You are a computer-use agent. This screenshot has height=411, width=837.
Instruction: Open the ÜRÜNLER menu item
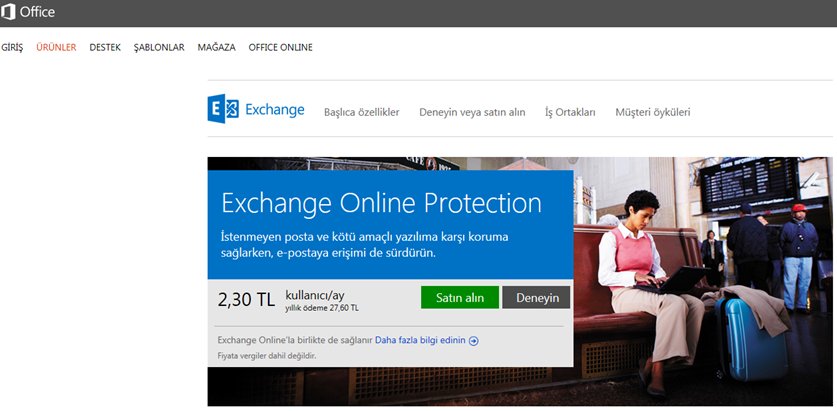tap(57, 48)
